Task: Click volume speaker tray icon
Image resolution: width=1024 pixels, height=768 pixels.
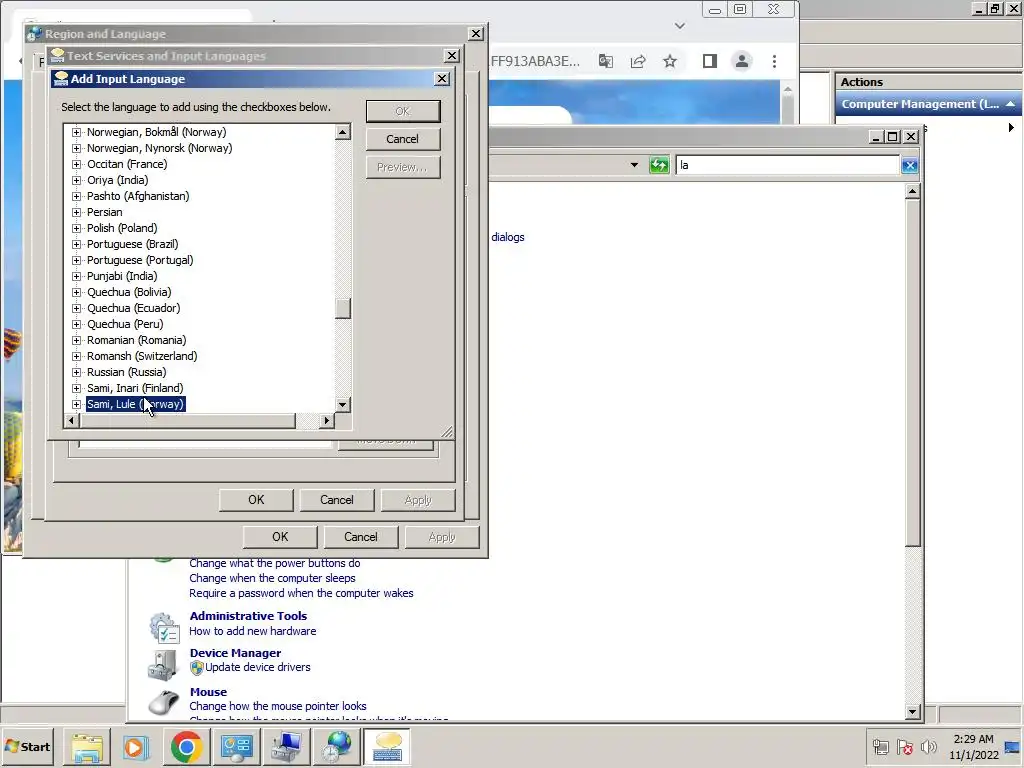Action: (928, 746)
